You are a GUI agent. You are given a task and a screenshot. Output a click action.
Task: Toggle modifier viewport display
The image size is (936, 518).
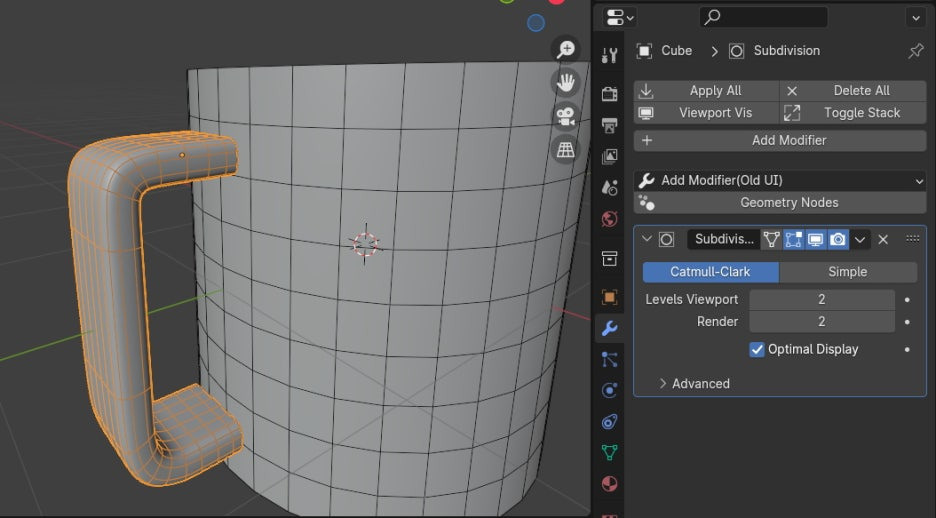815,239
